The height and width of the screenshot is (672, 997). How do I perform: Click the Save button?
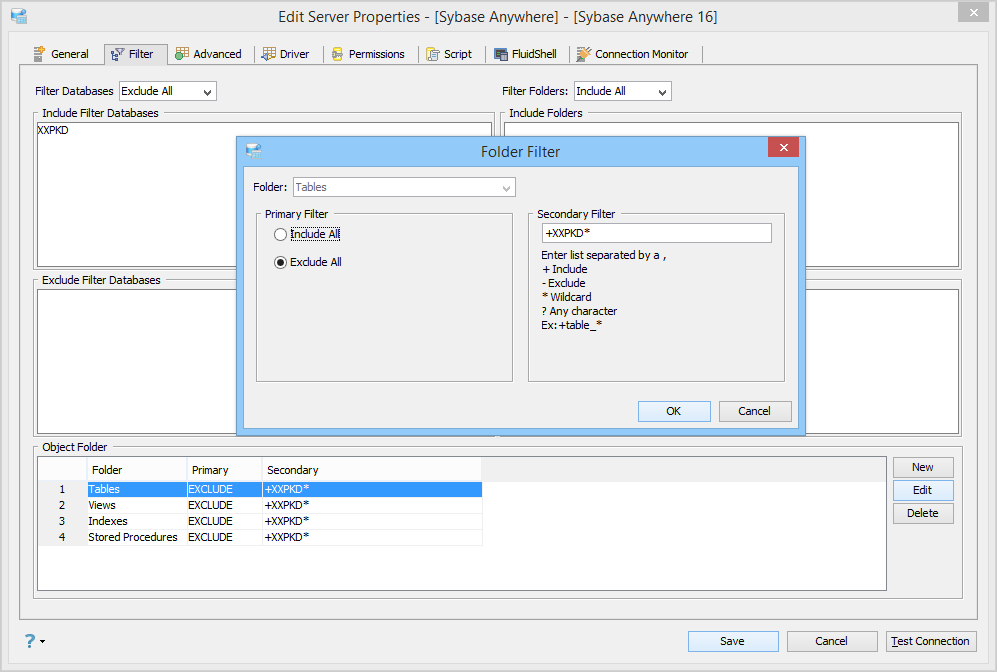732,641
